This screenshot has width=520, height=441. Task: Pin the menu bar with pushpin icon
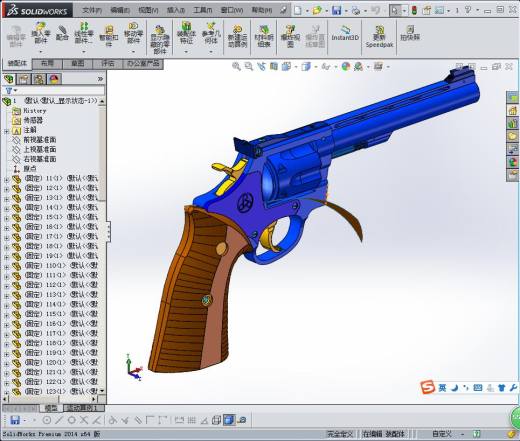(283, 10)
